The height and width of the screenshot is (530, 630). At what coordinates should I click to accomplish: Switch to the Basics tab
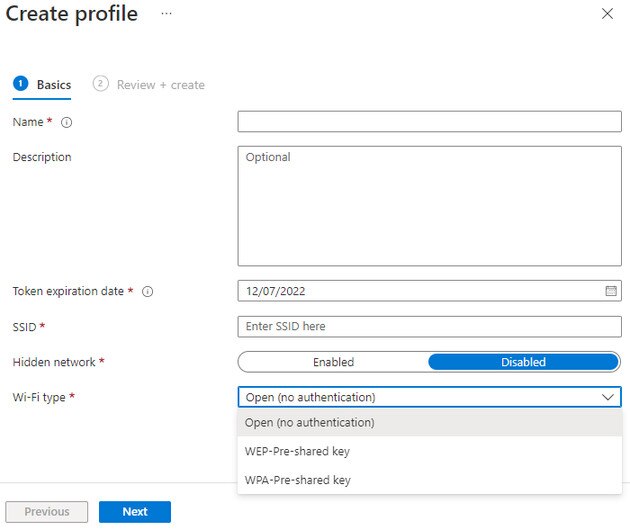click(x=53, y=85)
